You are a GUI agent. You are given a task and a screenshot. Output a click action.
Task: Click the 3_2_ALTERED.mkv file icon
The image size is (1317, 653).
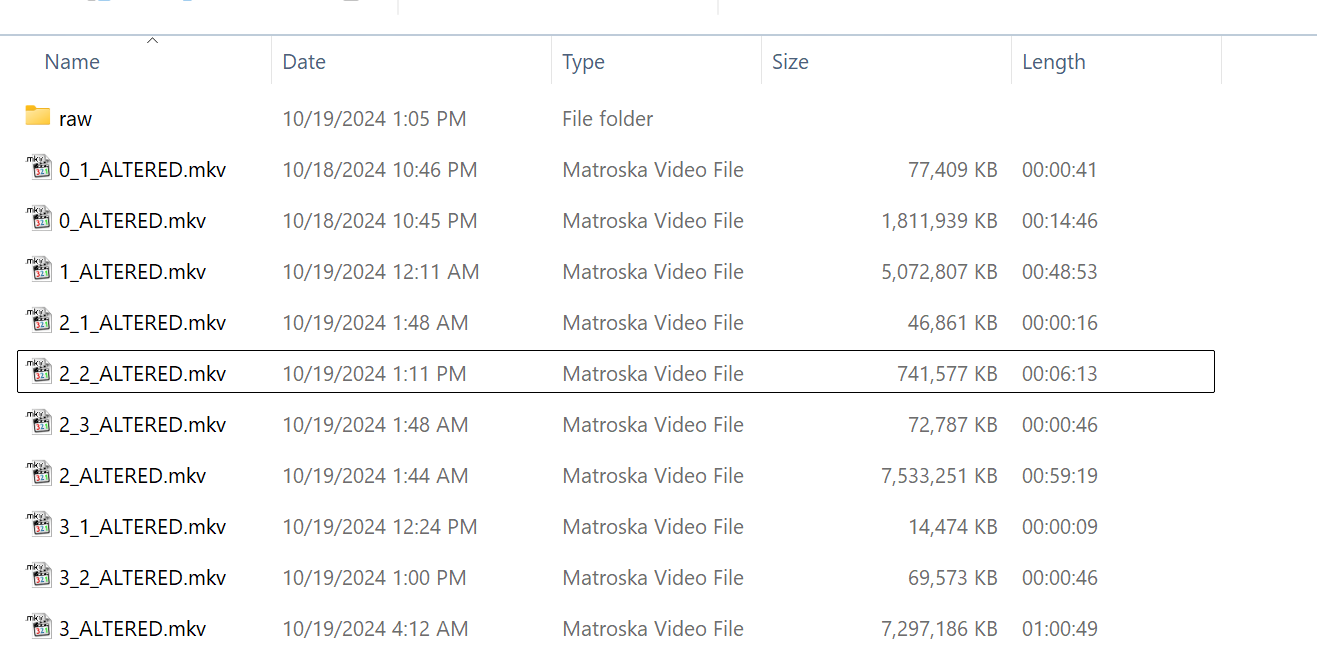coord(38,576)
